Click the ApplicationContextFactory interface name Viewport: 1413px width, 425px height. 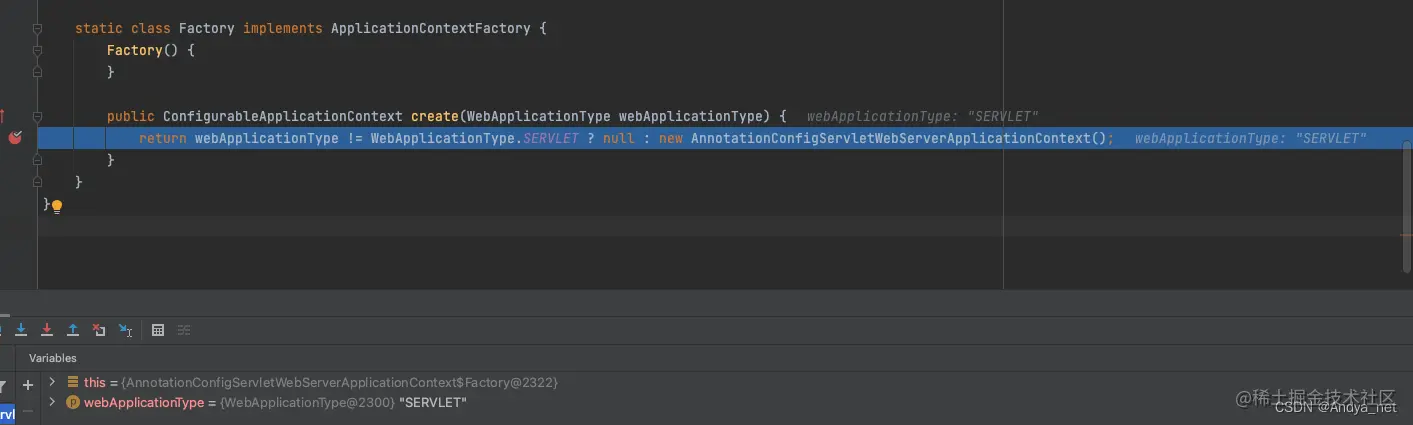pyautogui.click(x=431, y=28)
